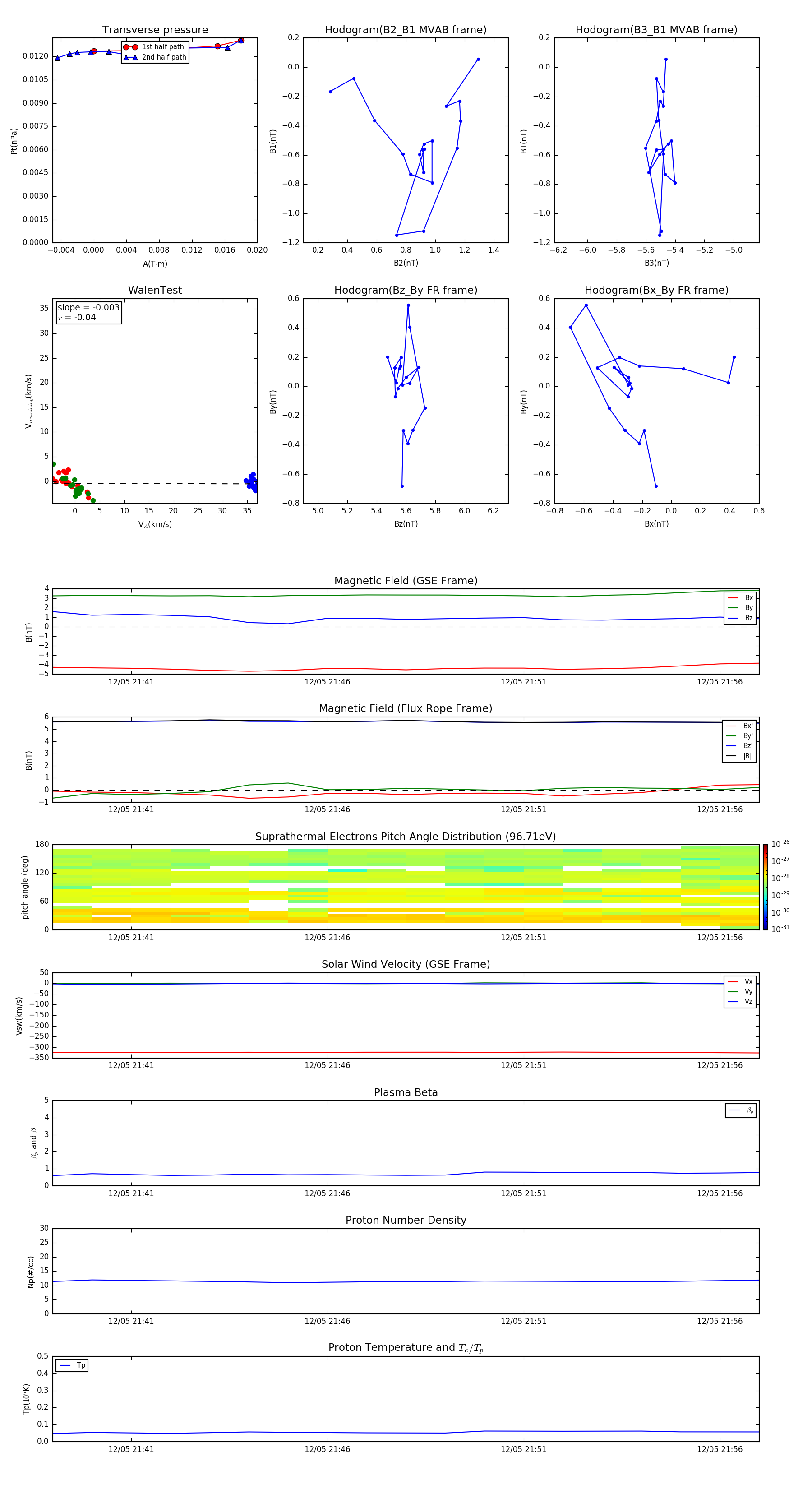
Task: Click '12/05 21:41' tick under Proton Temperature plot
Action: [131, 1449]
